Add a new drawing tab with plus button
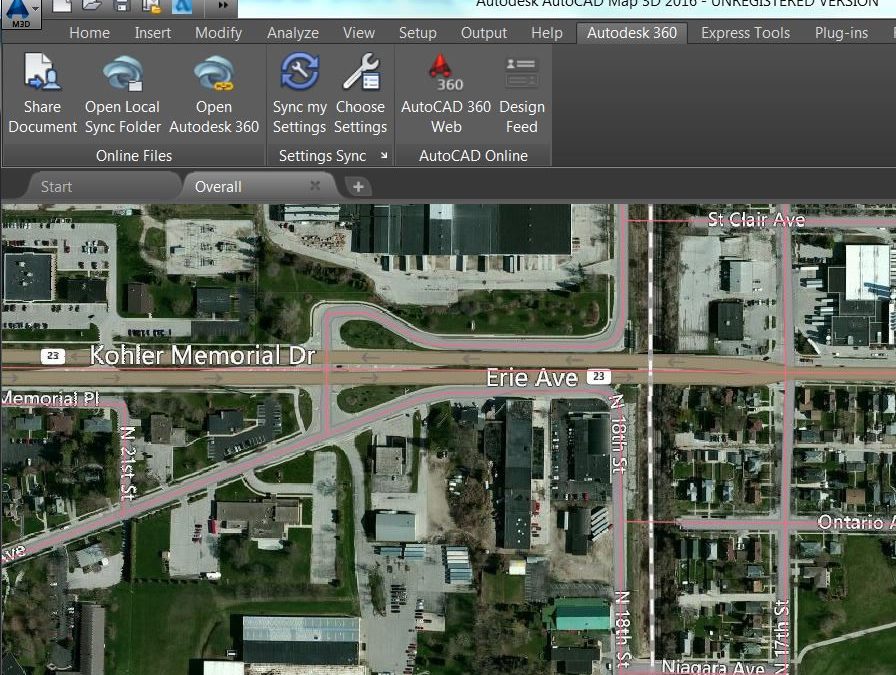The width and height of the screenshot is (896, 675). (358, 187)
